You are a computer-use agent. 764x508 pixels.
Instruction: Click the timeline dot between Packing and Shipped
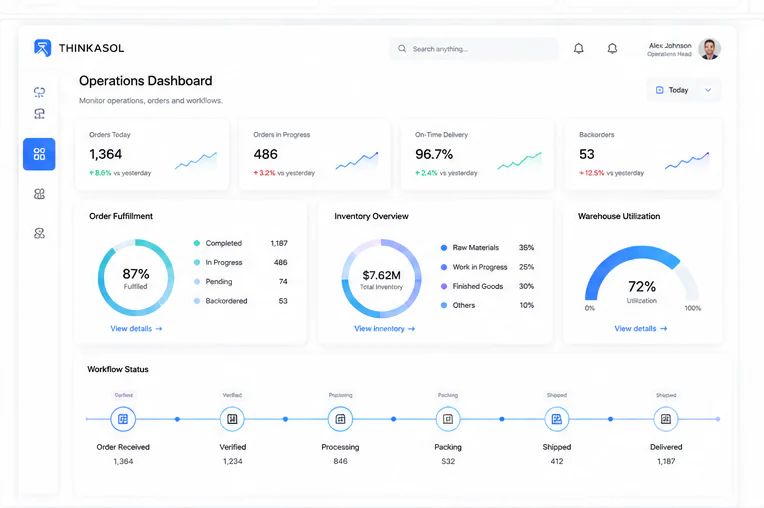(x=502, y=419)
